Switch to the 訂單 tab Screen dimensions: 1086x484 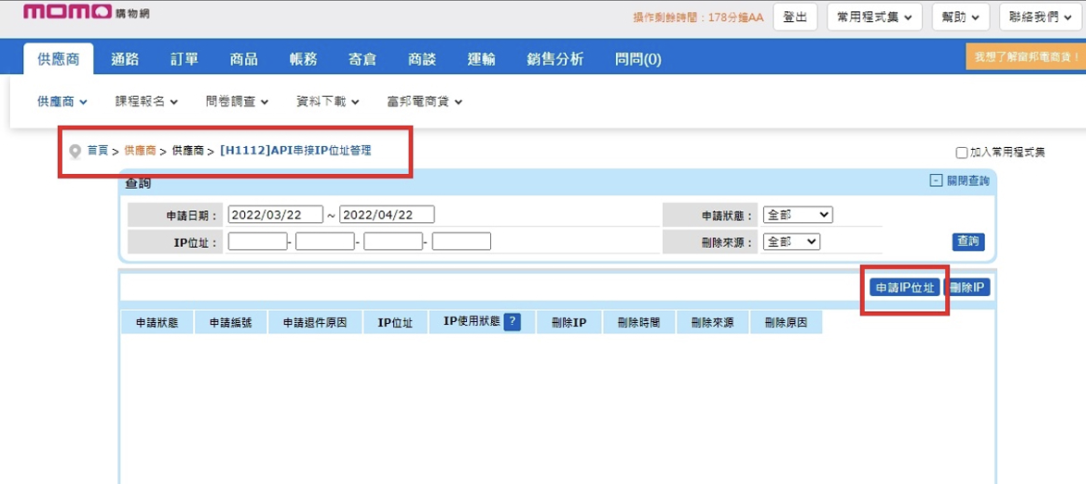184,59
